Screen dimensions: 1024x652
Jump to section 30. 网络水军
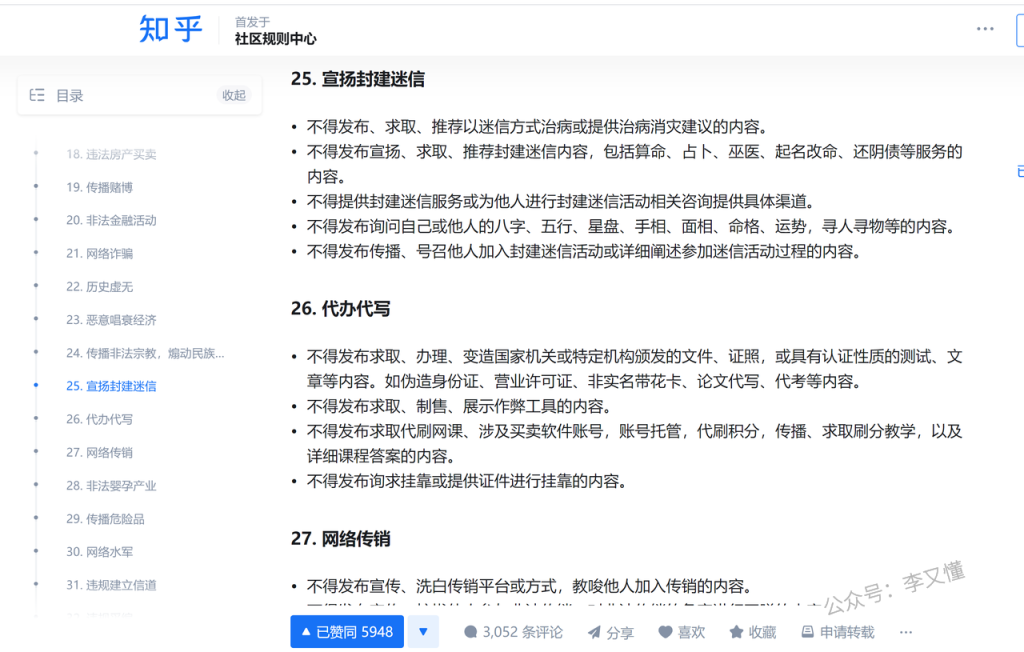click(x=99, y=552)
